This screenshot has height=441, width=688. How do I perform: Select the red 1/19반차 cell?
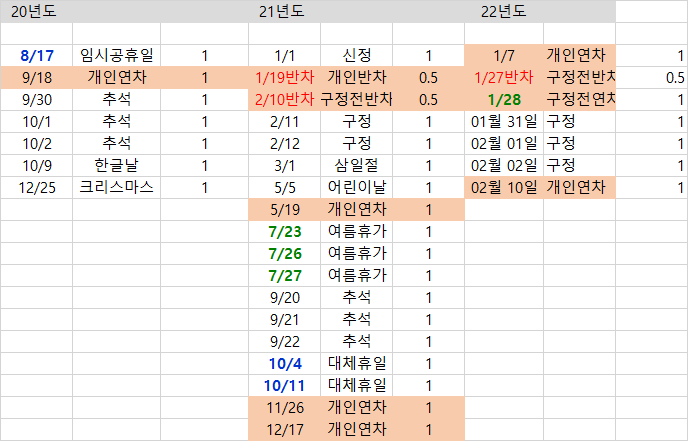(x=284, y=77)
